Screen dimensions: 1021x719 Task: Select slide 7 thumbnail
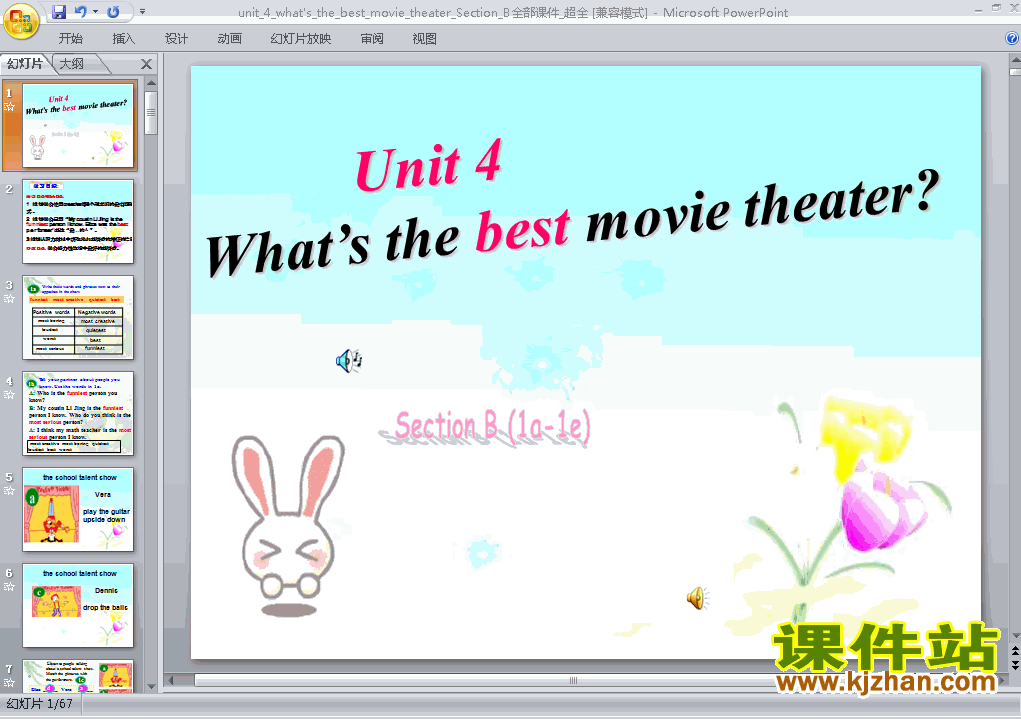click(x=78, y=676)
